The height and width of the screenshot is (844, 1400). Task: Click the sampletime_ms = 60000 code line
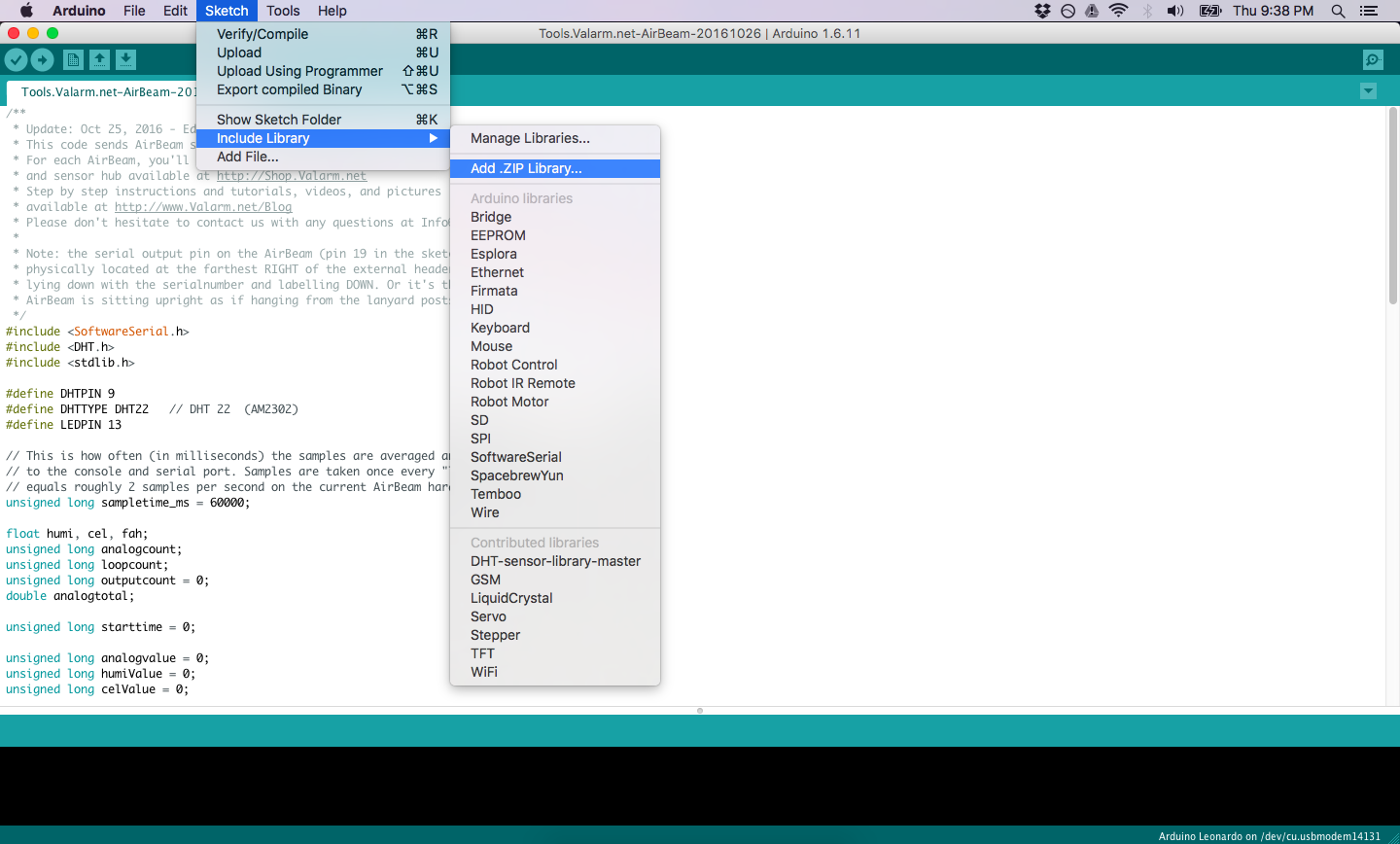coord(127,503)
